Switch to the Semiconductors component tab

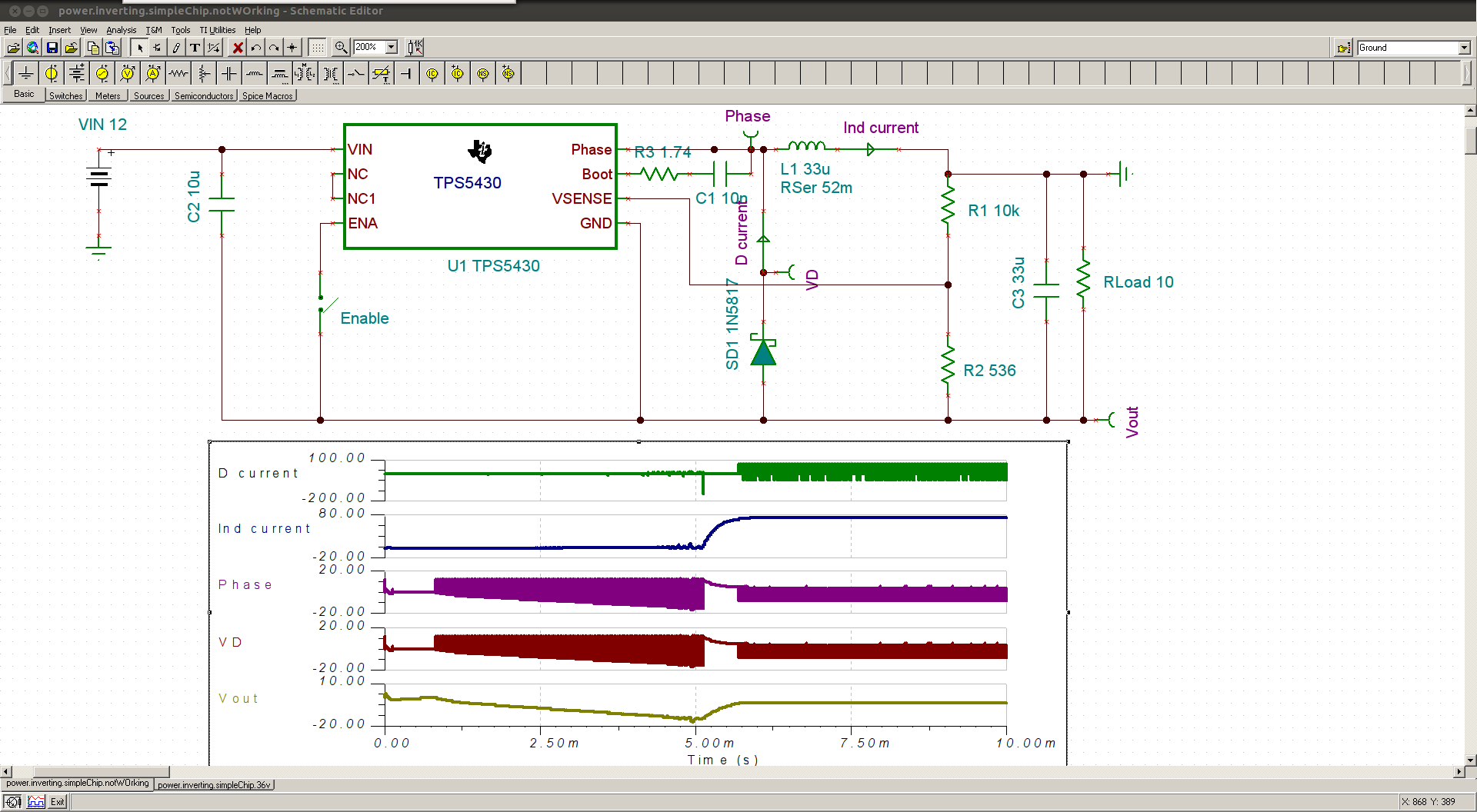point(204,96)
